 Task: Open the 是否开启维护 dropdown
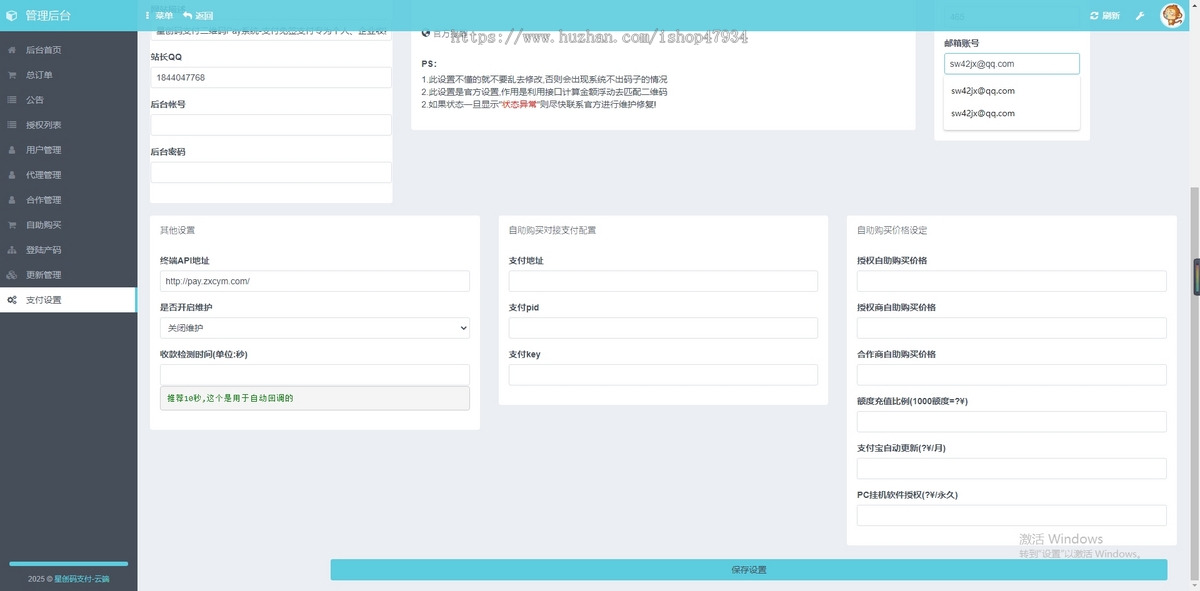[x=314, y=328]
